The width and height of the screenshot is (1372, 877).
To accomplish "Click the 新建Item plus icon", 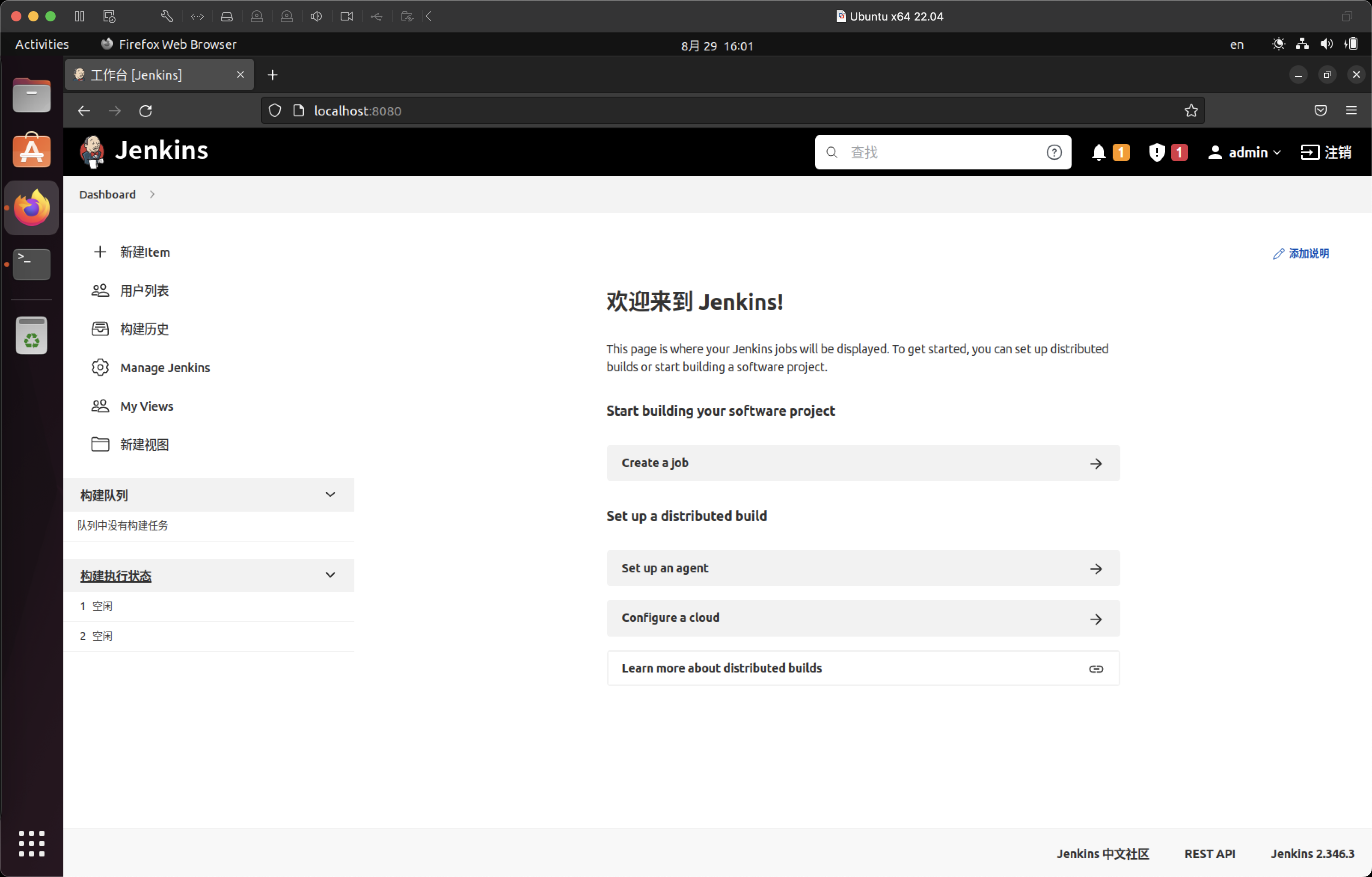I will tap(100, 252).
